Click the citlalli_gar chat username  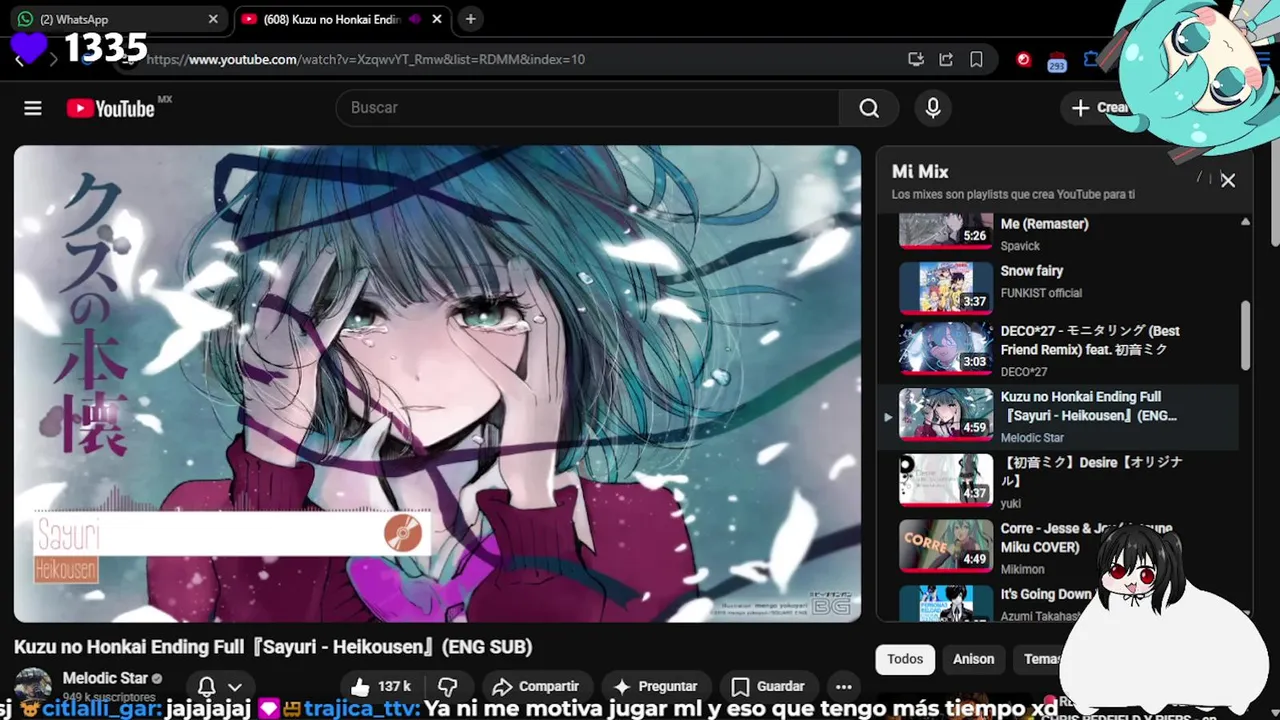point(102,708)
